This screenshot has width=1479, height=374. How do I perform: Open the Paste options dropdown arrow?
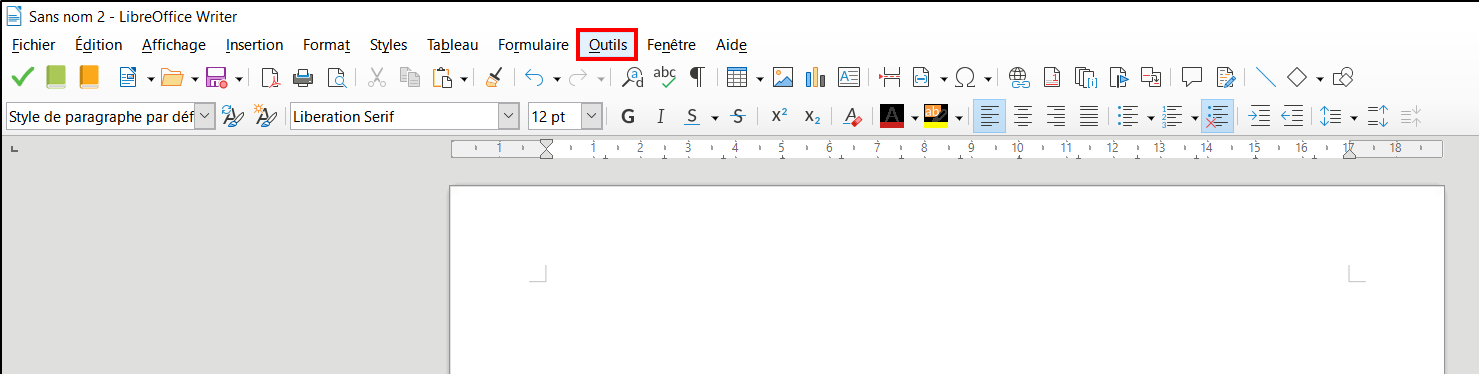(x=465, y=78)
